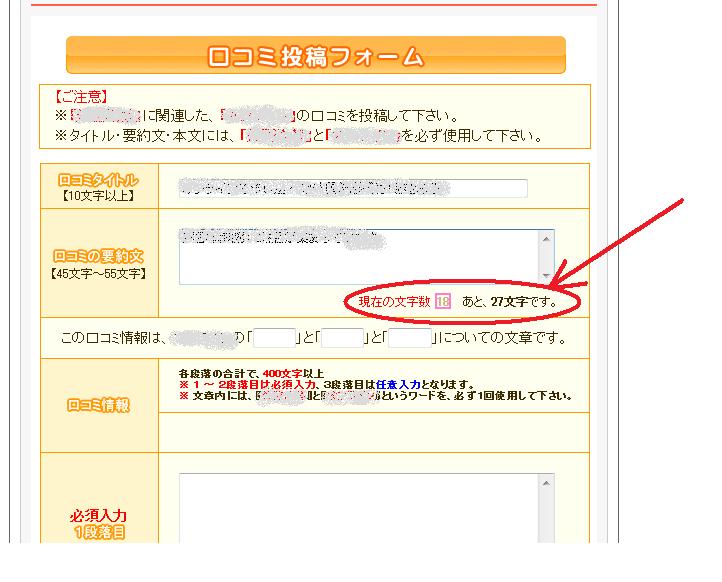Click the 口コミの要約文 orange label
Screen dimensions: 722x582
pos(99,256)
